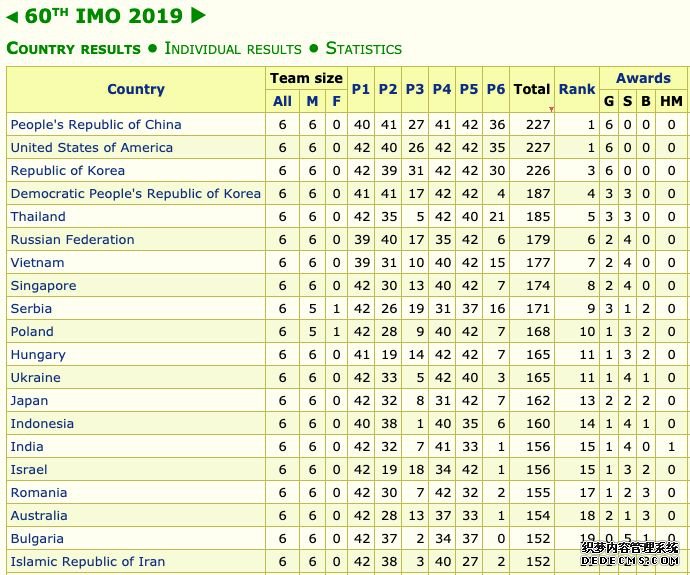Click the 60th IMO 2019 heading
The width and height of the screenshot is (690, 575).
point(104,16)
